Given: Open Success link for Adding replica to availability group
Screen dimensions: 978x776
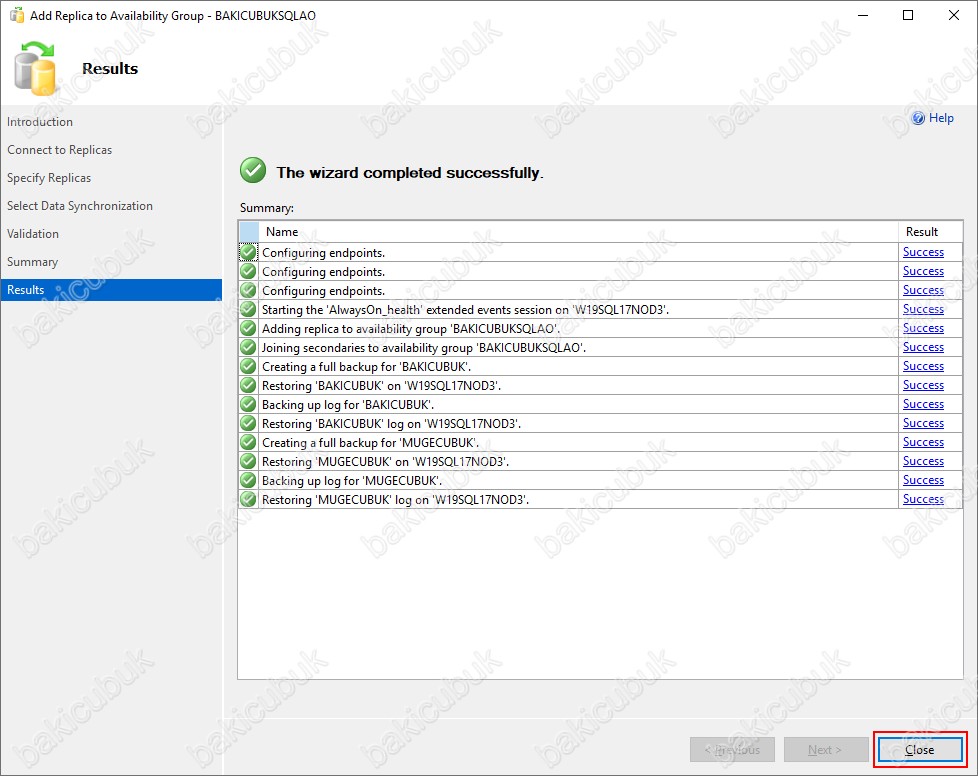Looking at the screenshot, I should click(923, 328).
